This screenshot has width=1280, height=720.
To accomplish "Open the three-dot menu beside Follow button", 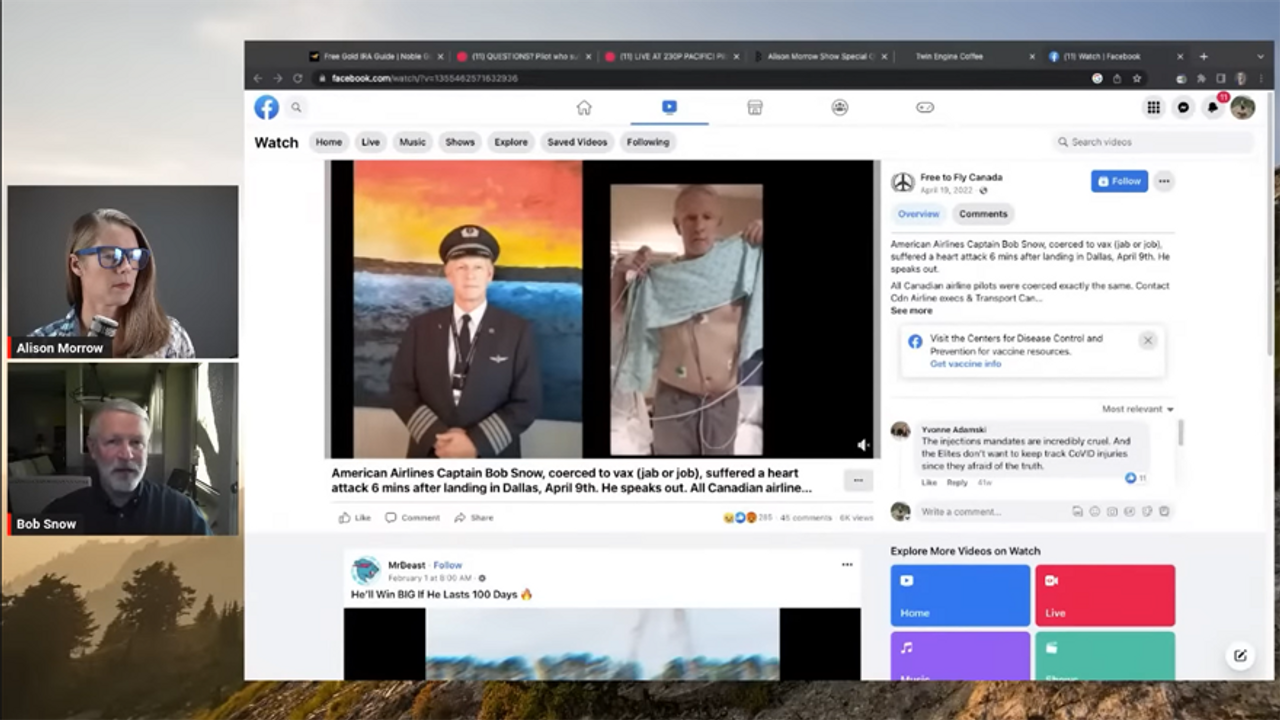I will 1163,181.
